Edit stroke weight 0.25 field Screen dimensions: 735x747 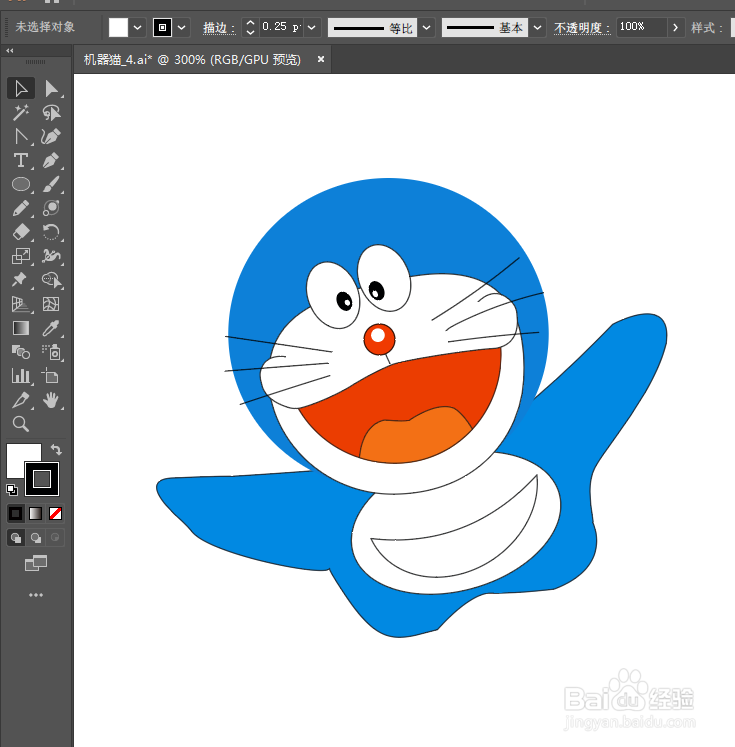pyautogui.click(x=282, y=27)
